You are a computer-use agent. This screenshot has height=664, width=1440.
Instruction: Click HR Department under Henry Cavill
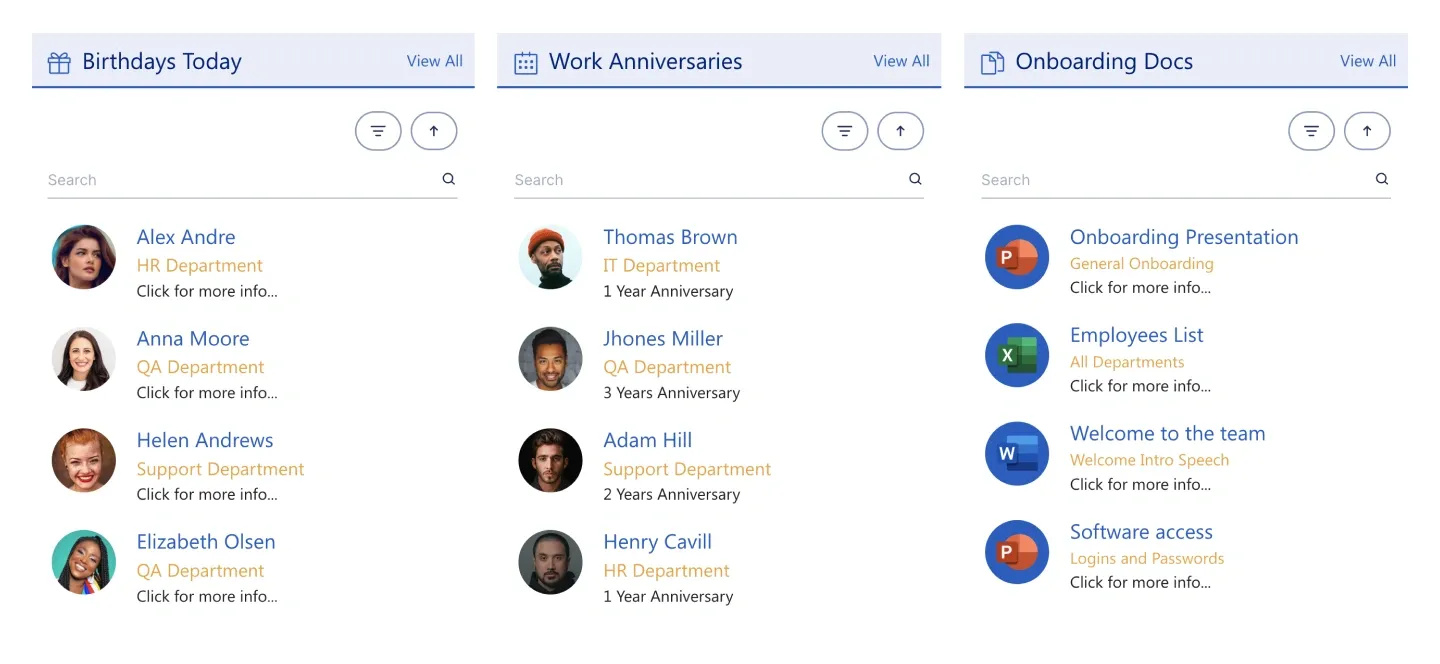point(666,571)
